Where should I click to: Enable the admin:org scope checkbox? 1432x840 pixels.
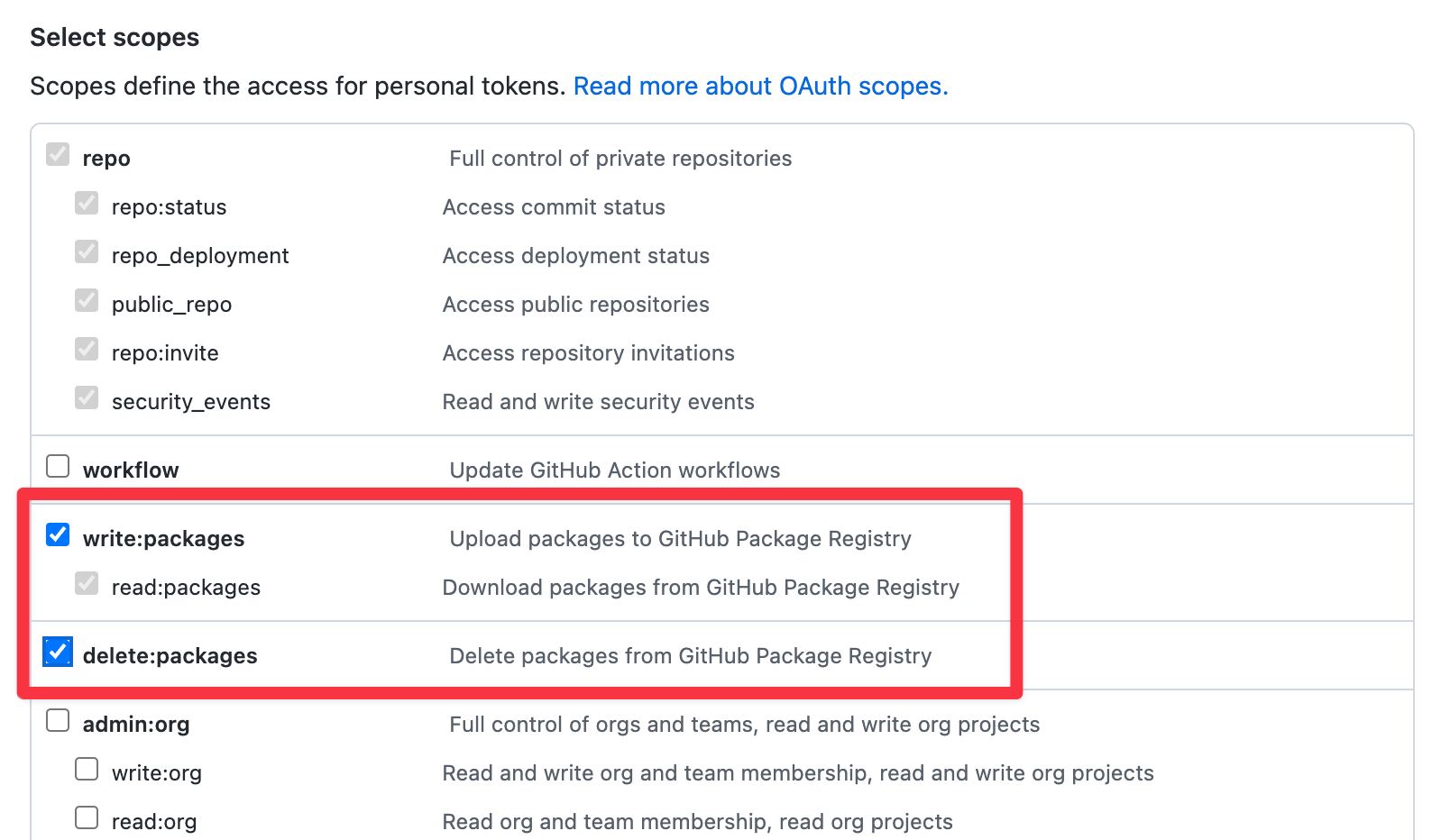pyautogui.click(x=58, y=720)
